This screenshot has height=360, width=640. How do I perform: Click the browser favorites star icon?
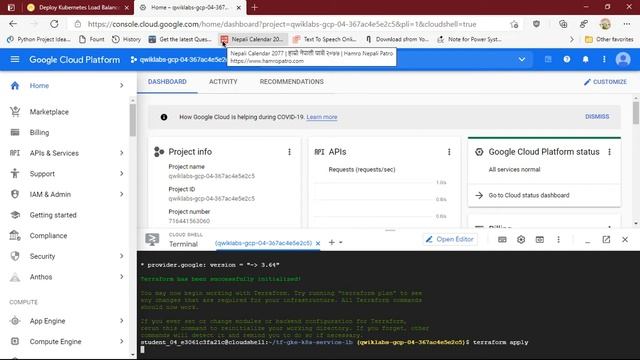(x=514, y=24)
